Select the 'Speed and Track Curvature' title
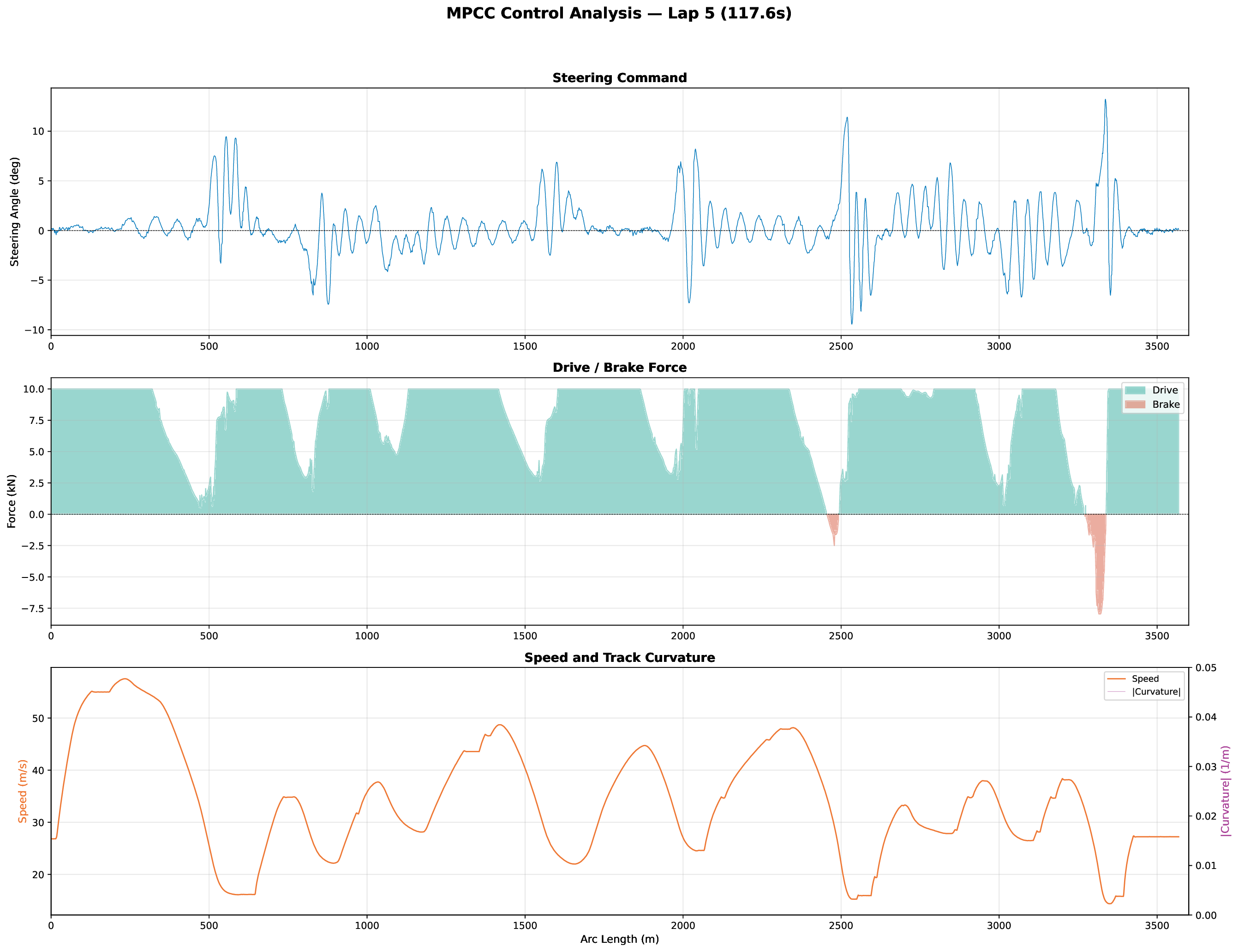 (620, 657)
